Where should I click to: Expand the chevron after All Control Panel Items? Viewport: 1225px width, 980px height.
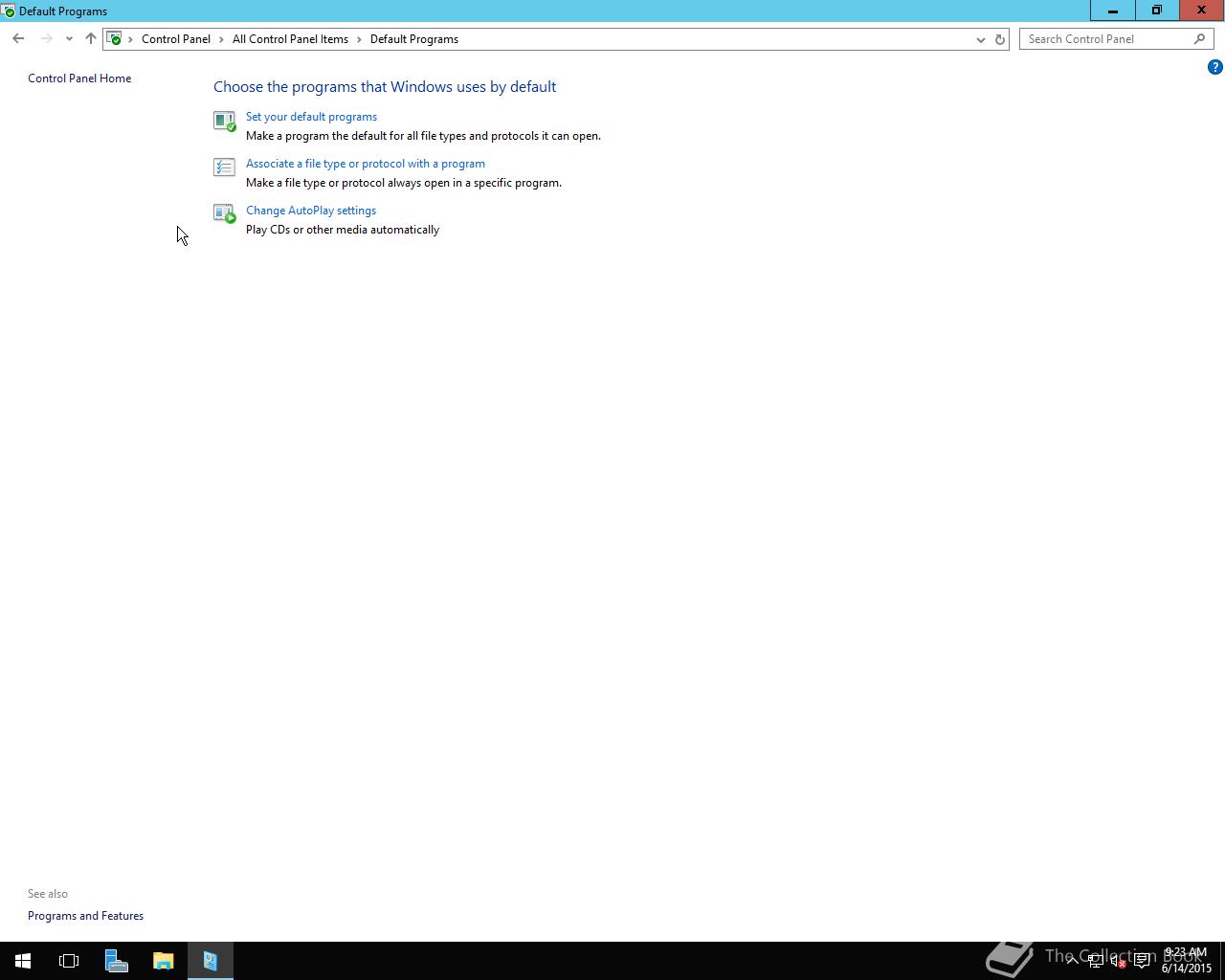click(x=360, y=39)
